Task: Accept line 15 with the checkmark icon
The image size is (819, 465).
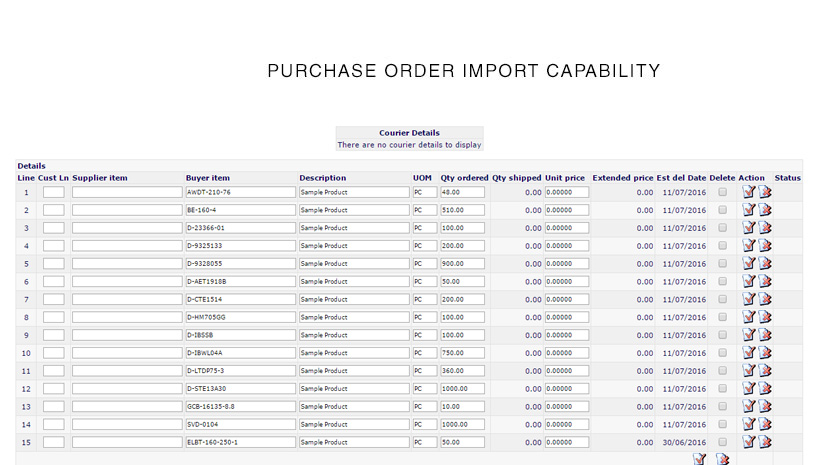Action: coord(748,442)
